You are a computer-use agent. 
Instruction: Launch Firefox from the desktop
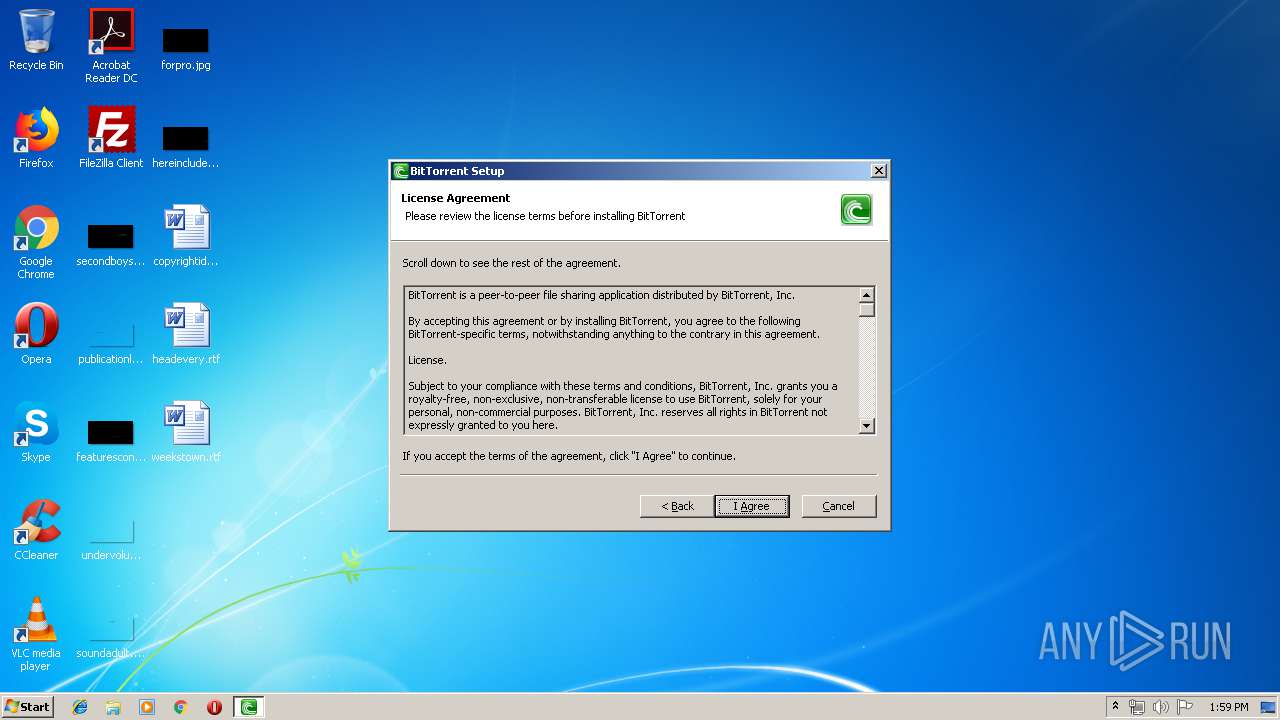[x=36, y=138]
